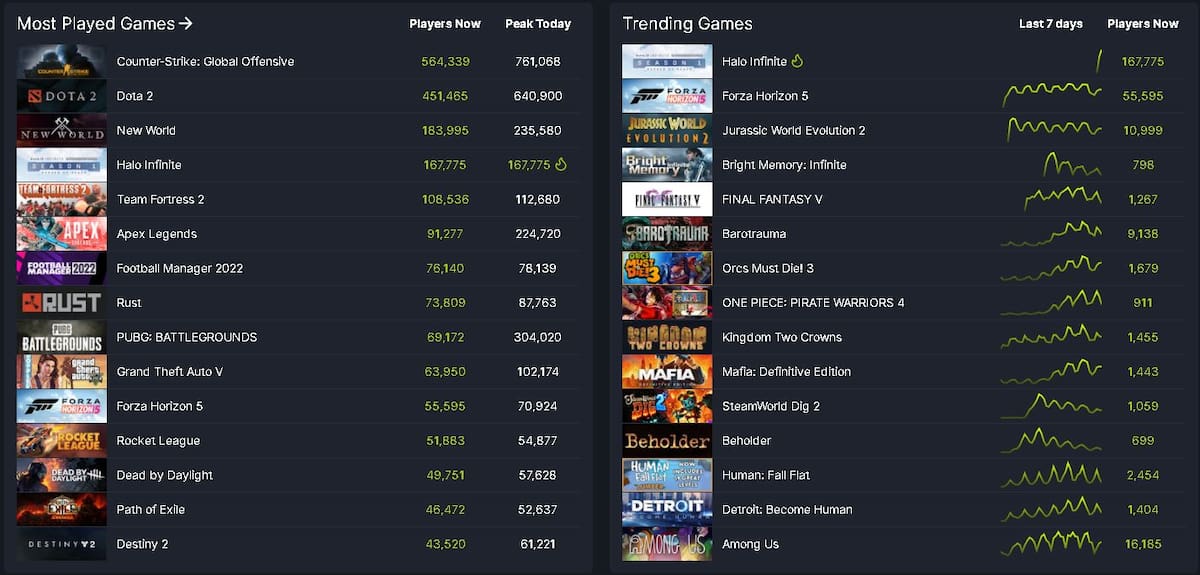Click the Bright Memory: Infinite thumbnail
This screenshot has height=575, width=1200.
pyautogui.click(x=667, y=165)
